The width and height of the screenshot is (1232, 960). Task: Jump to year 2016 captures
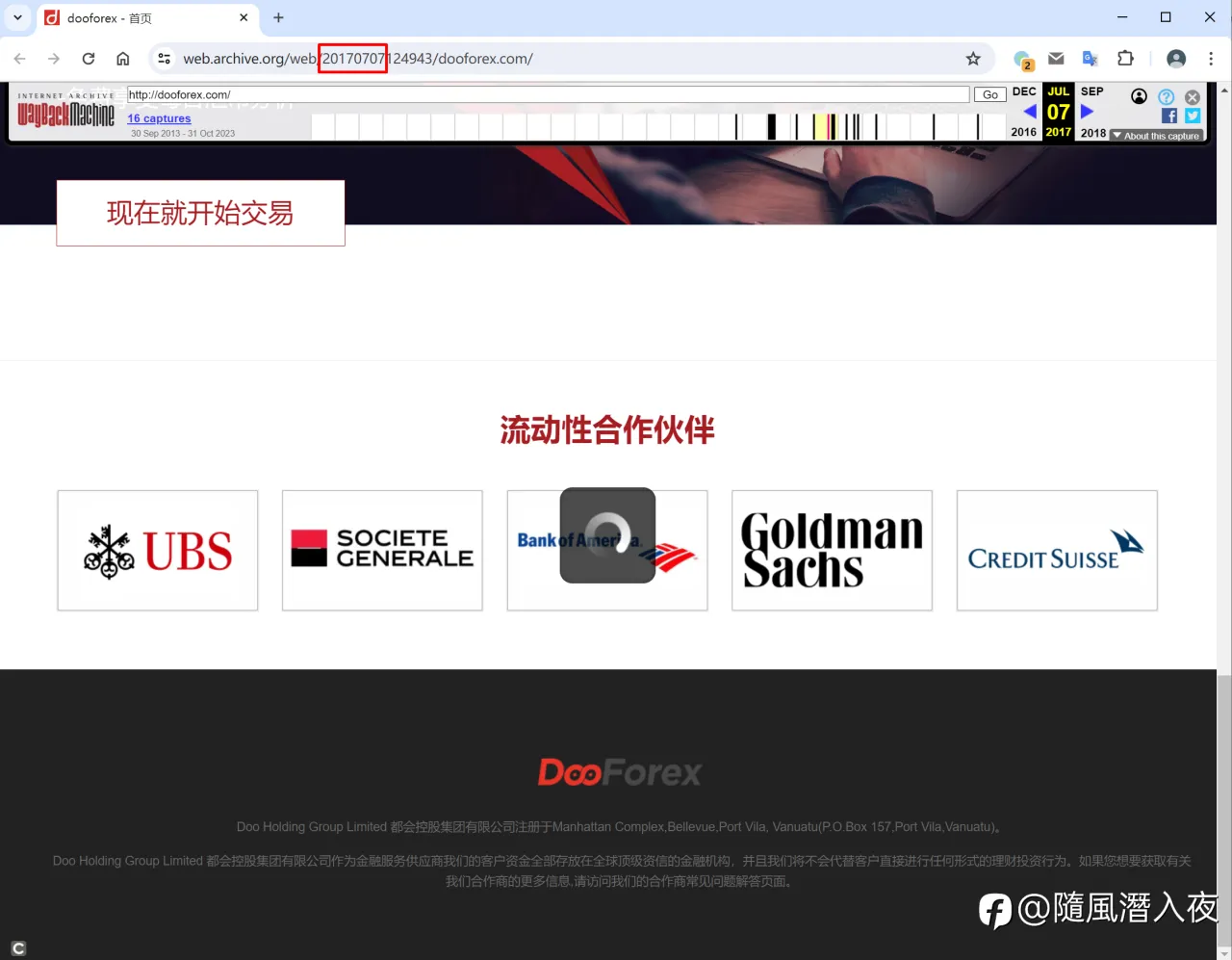coord(1024,132)
